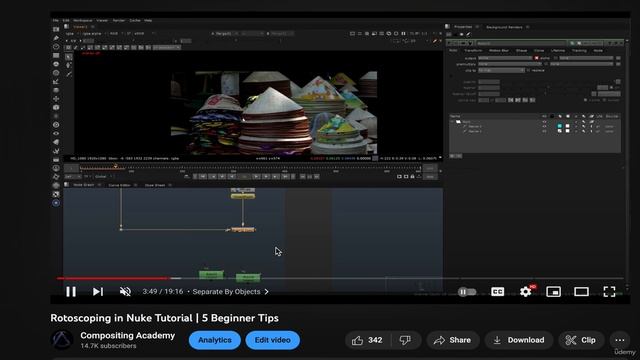Viewport: 640px width, 360px height.
Task: Open more actions three-dot menu
Action: (620, 340)
